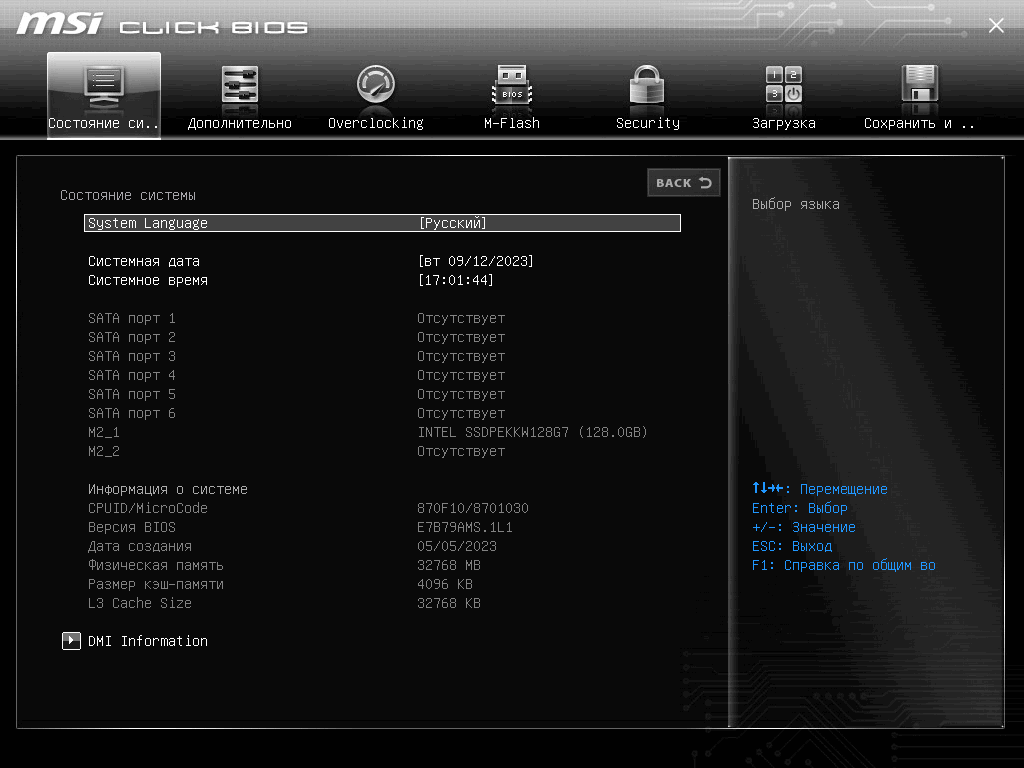The height and width of the screenshot is (768, 1024).
Task: Click the Дата создания label
Action: pyautogui.click(x=140, y=546)
